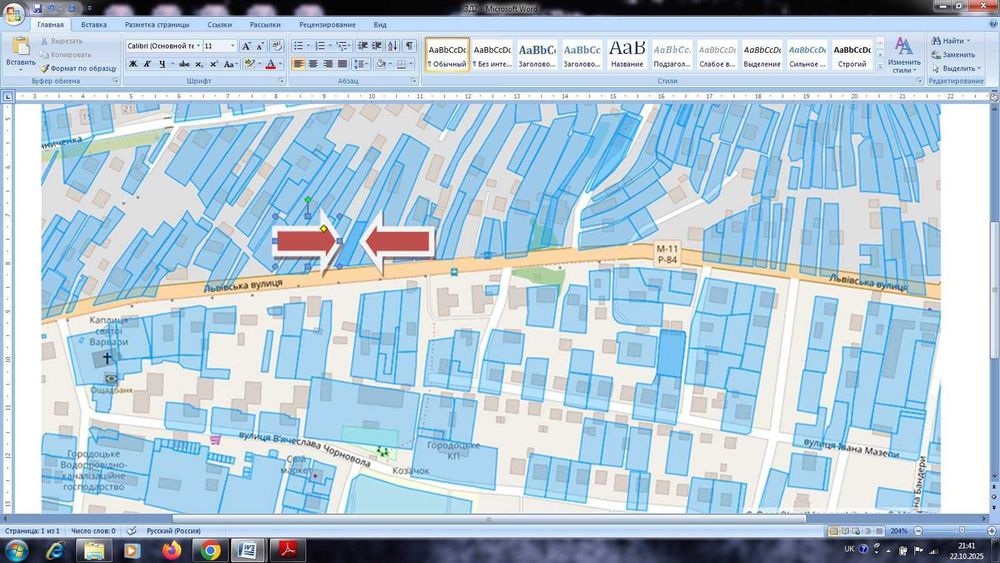
Task: Center the paragraph text
Action: coord(313,64)
